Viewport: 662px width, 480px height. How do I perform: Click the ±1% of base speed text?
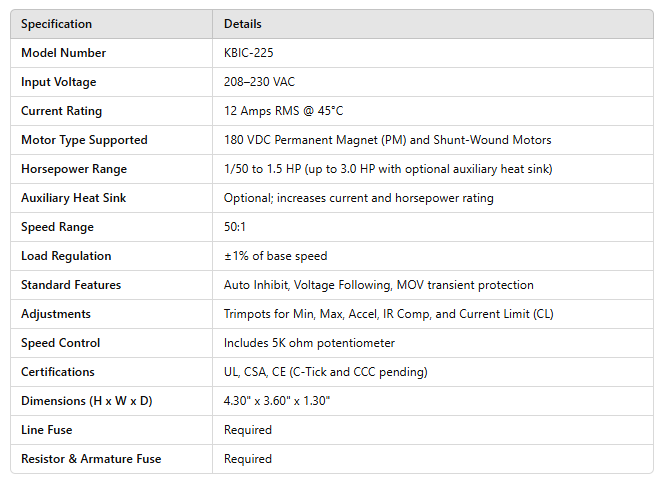(275, 256)
